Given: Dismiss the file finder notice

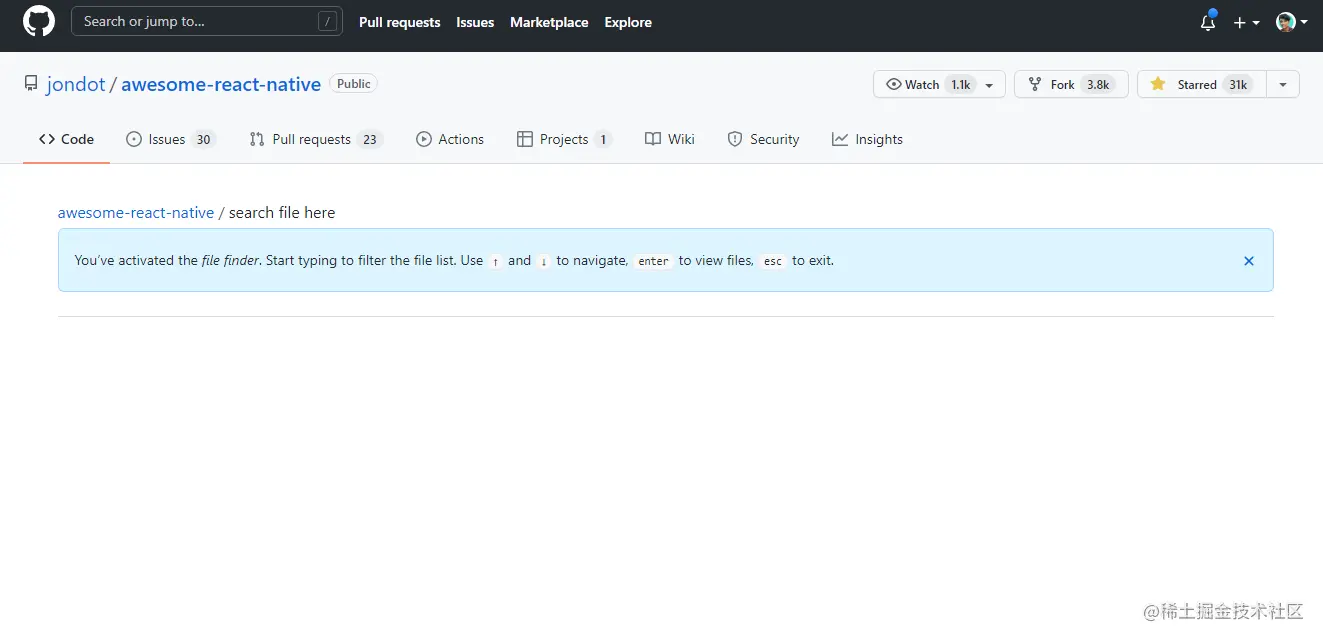Looking at the screenshot, I should (x=1249, y=261).
